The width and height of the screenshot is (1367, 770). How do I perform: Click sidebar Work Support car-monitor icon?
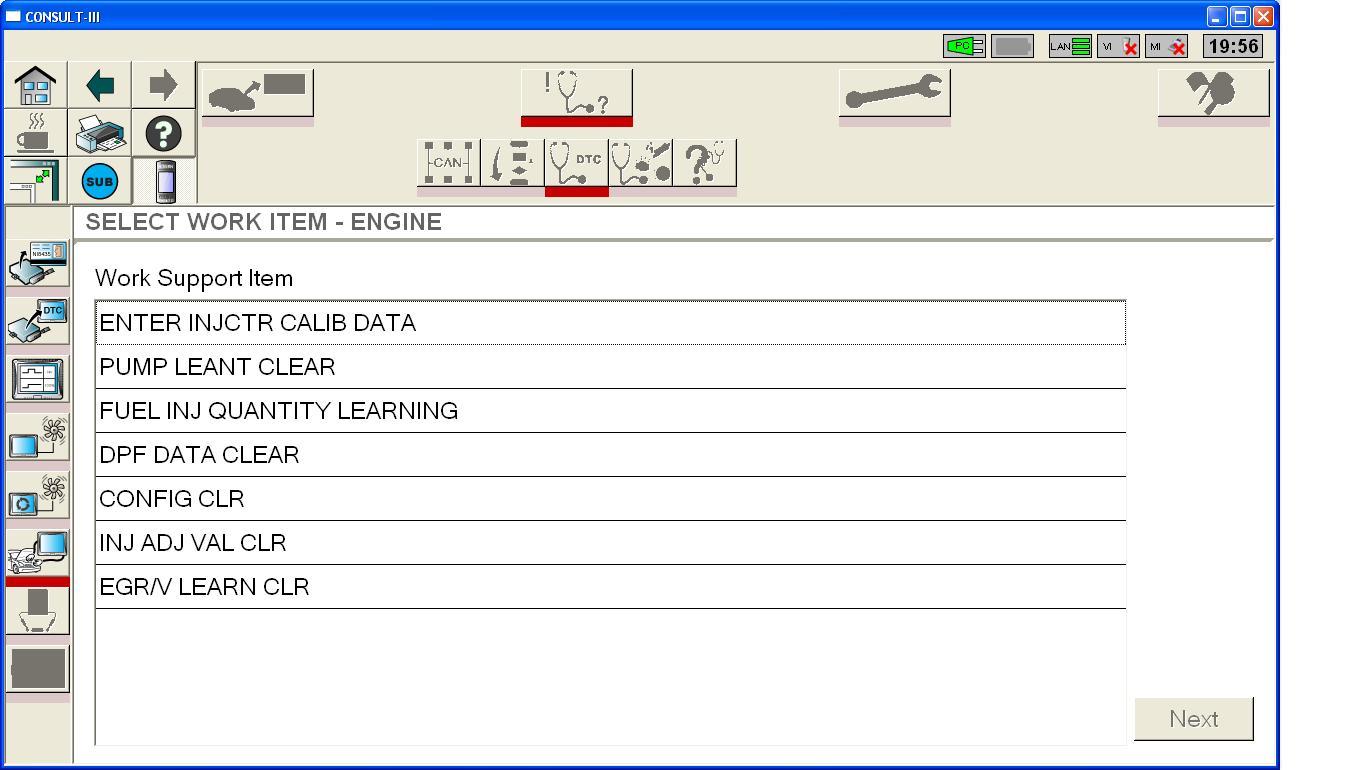[37, 555]
